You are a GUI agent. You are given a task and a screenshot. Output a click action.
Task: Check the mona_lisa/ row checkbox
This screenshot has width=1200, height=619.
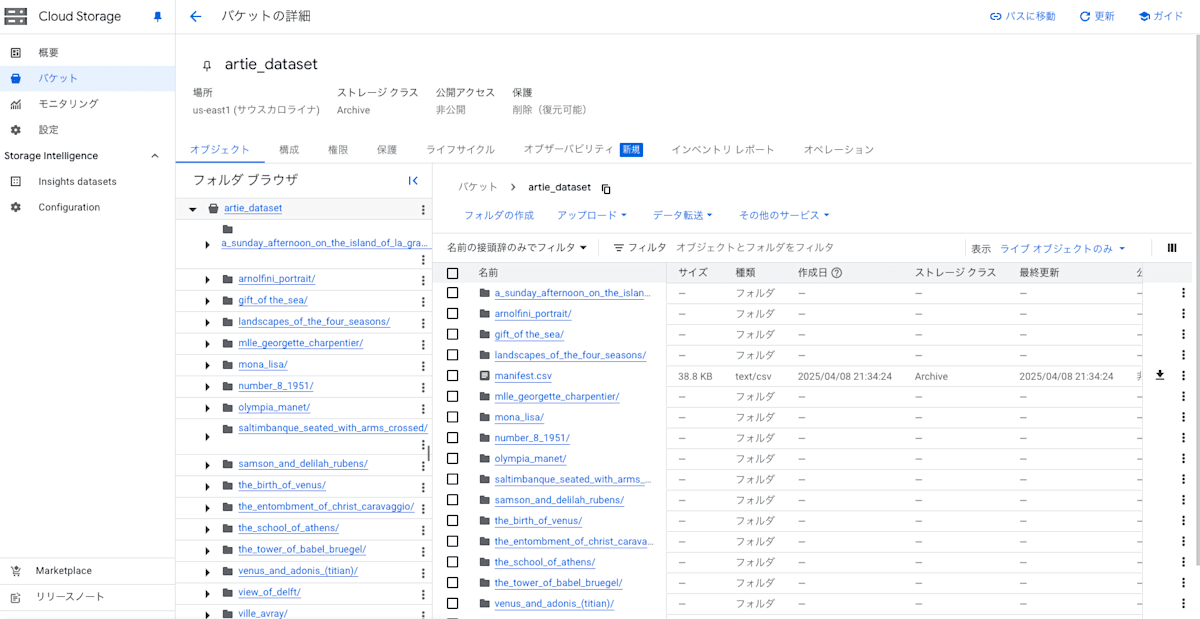[x=453, y=417]
